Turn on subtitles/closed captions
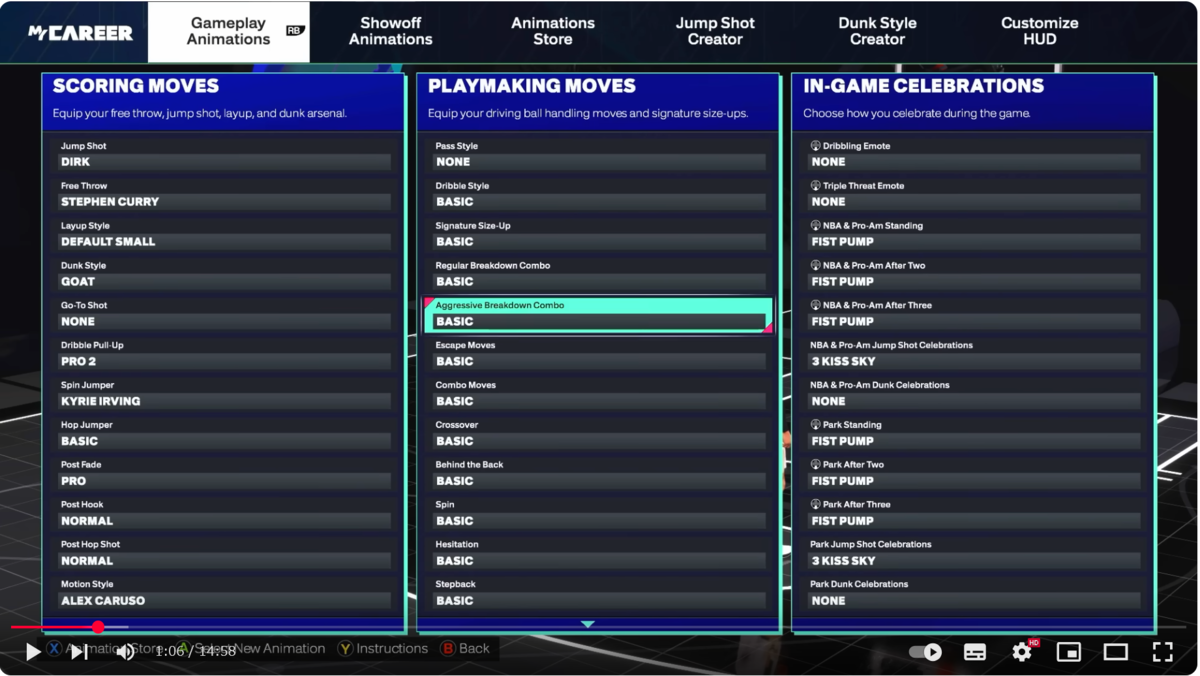This screenshot has width=1200, height=676. [975, 652]
